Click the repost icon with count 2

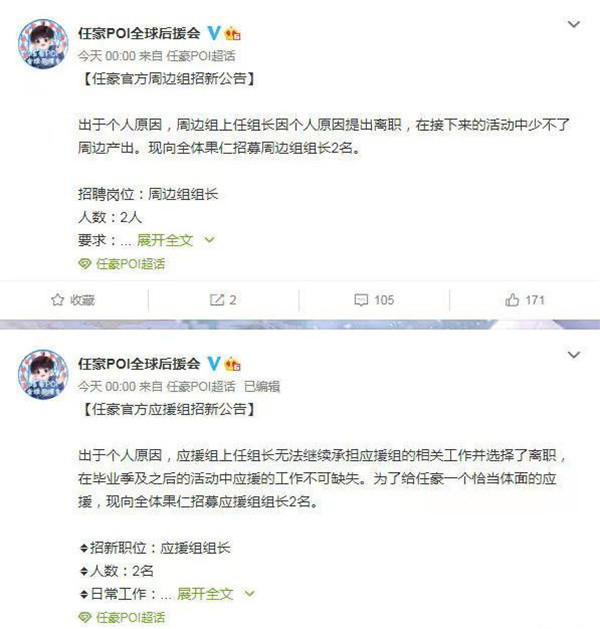point(217,300)
